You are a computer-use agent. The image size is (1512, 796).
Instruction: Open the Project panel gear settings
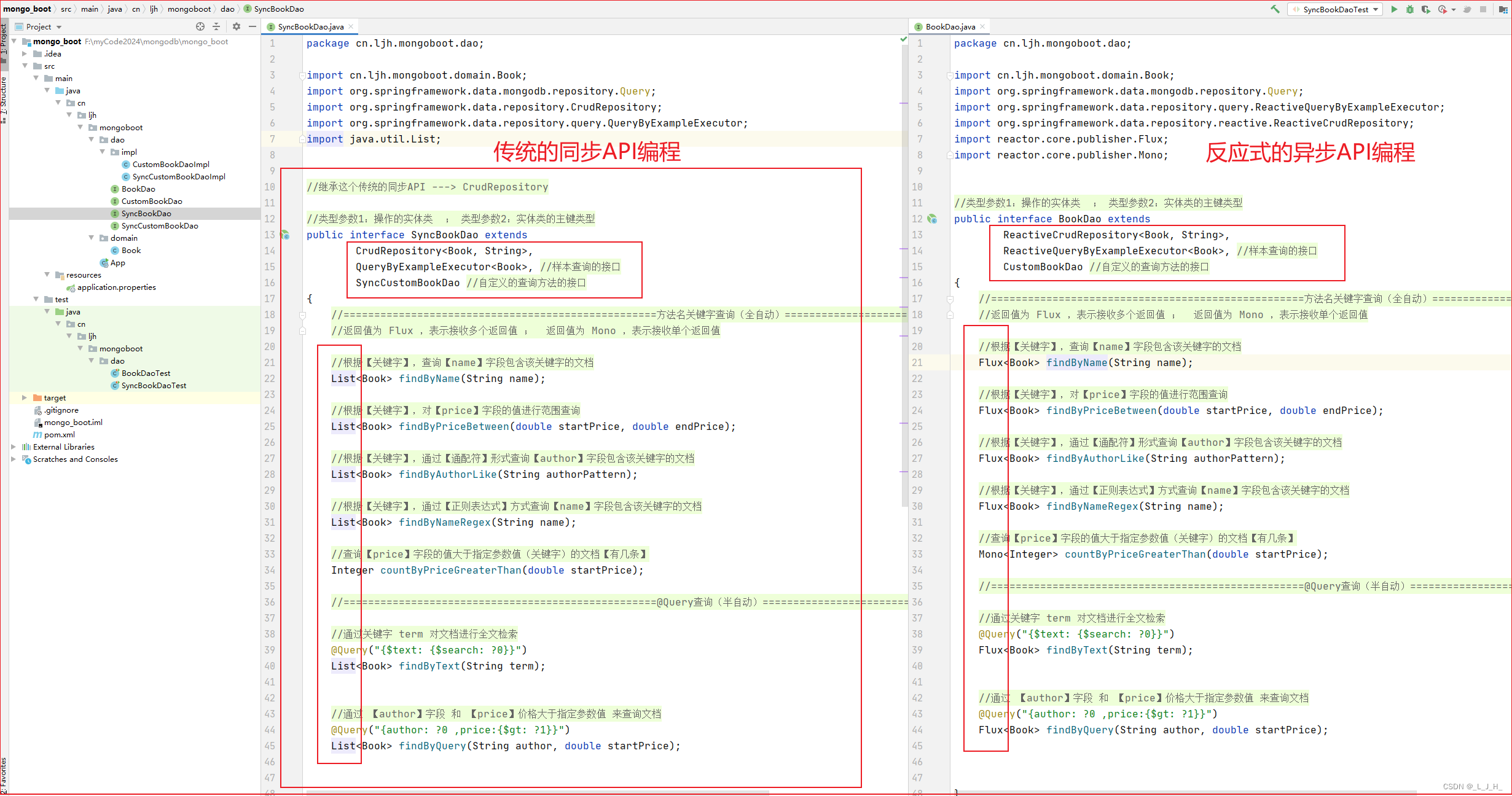(237, 26)
